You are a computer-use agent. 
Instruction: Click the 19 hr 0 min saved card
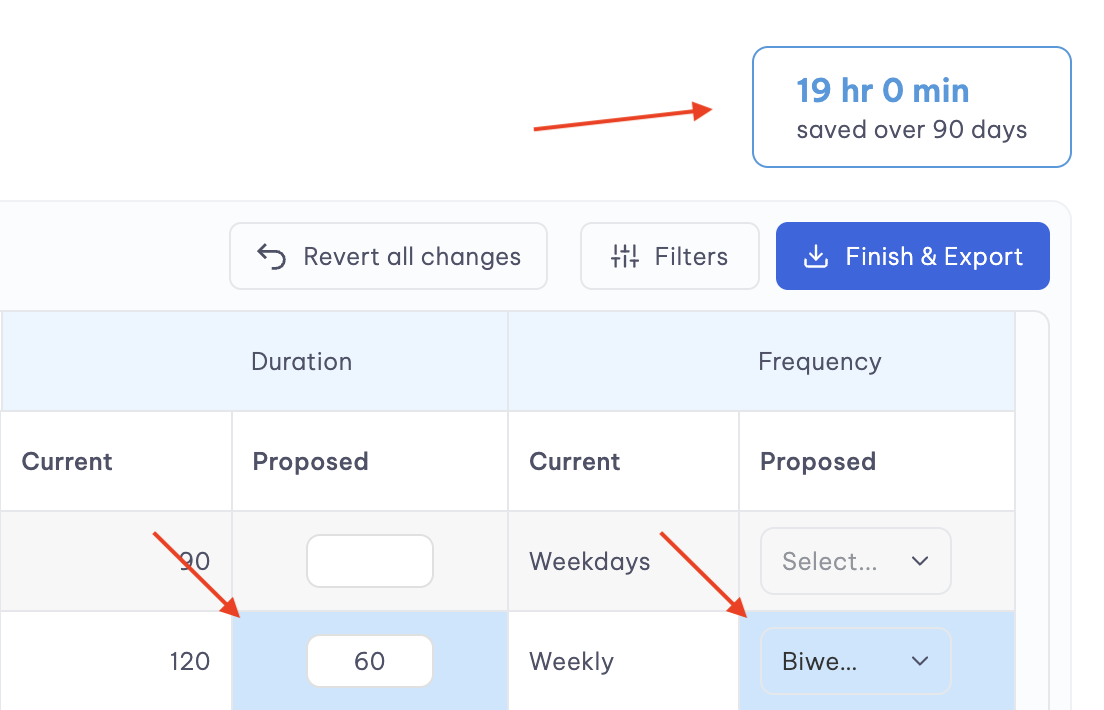(912, 107)
